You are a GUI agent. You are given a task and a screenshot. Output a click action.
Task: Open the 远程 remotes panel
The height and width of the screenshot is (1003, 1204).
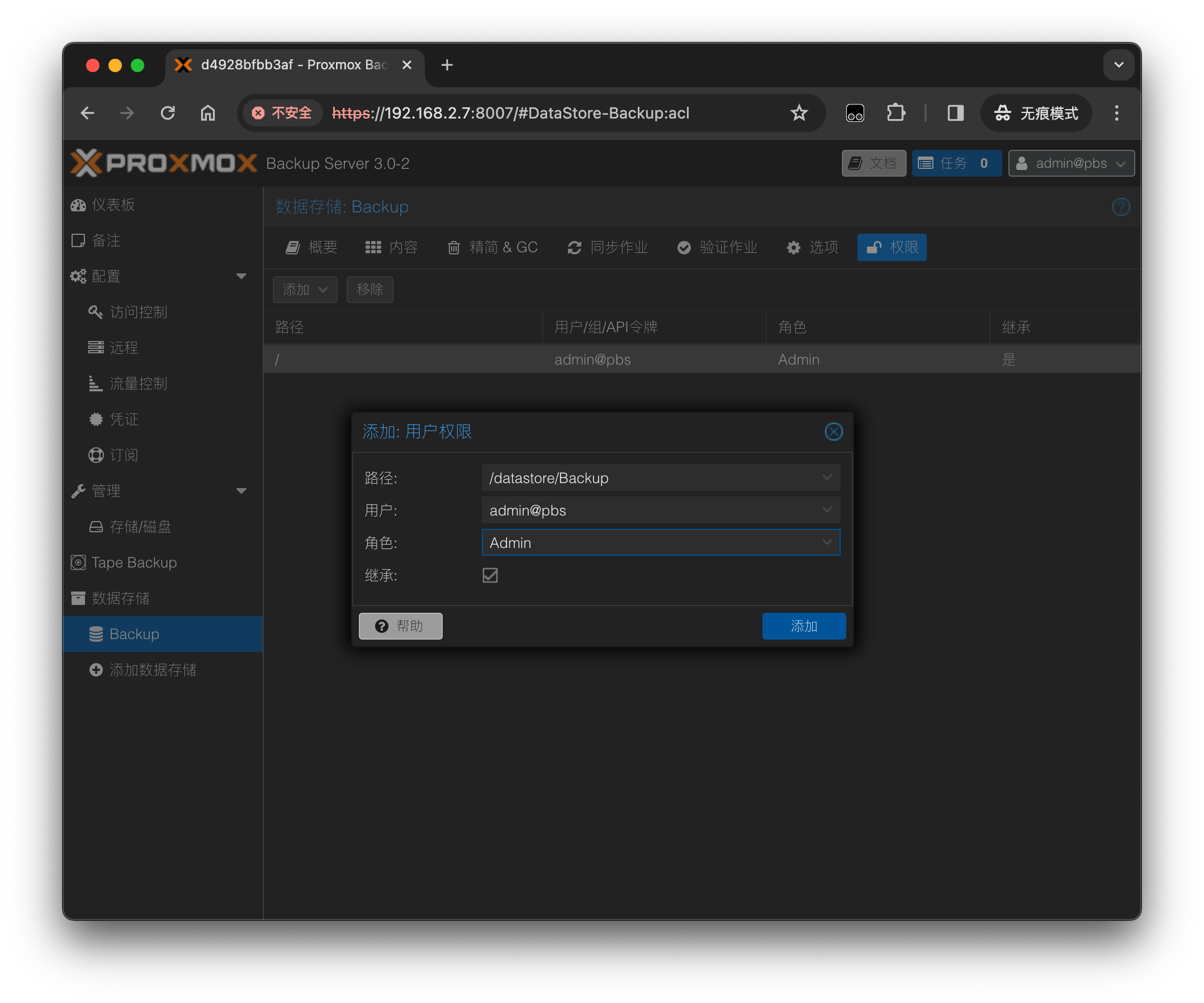coord(124,348)
